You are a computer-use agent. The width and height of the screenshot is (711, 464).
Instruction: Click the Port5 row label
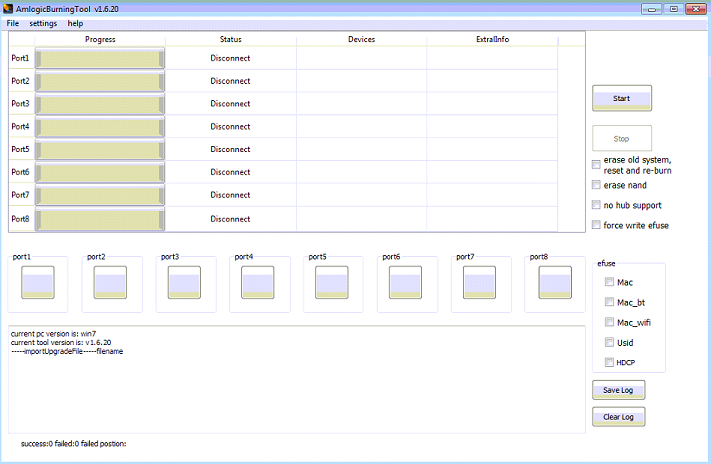pos(20,149)
